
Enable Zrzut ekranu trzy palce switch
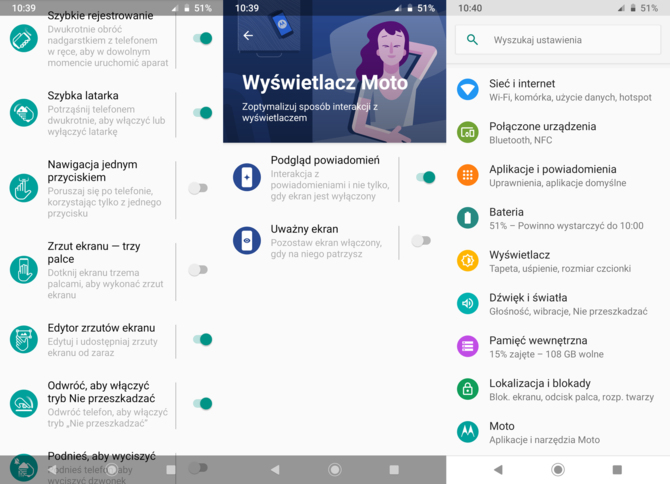point(198,270)
